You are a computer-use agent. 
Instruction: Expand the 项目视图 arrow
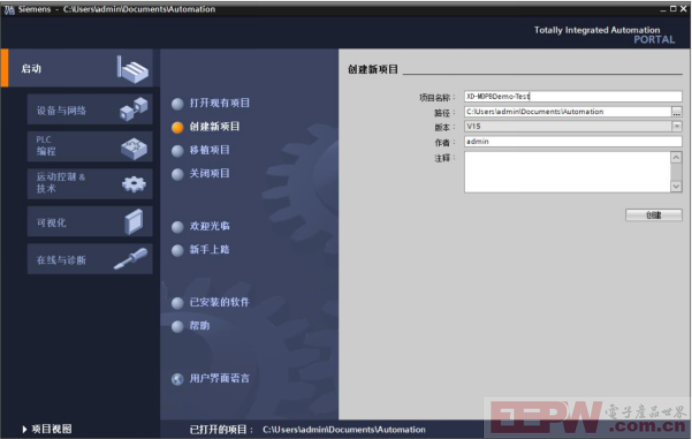point(25,429)
